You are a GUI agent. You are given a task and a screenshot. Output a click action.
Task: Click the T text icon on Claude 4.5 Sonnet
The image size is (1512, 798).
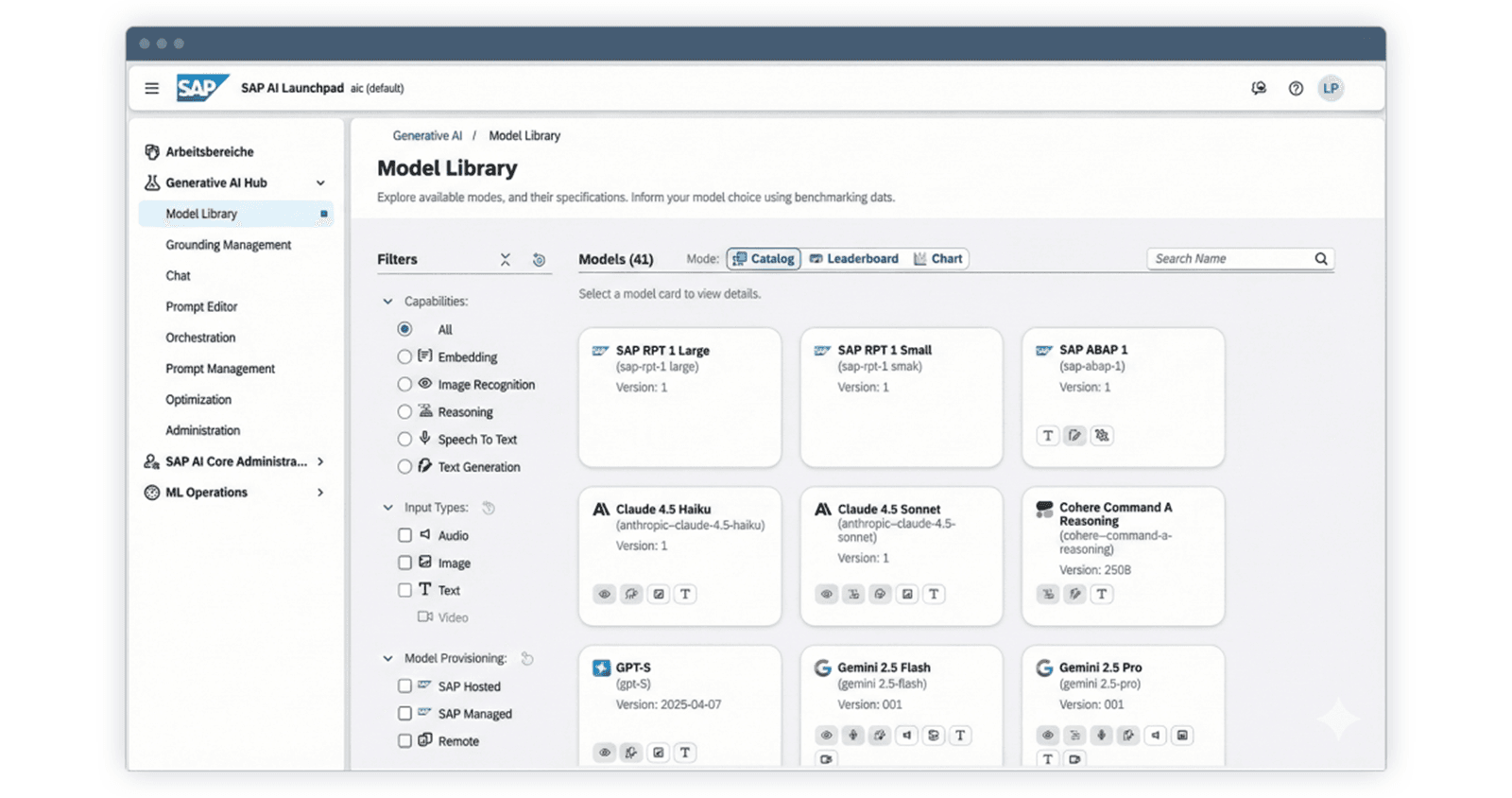[x=934, y=594]
